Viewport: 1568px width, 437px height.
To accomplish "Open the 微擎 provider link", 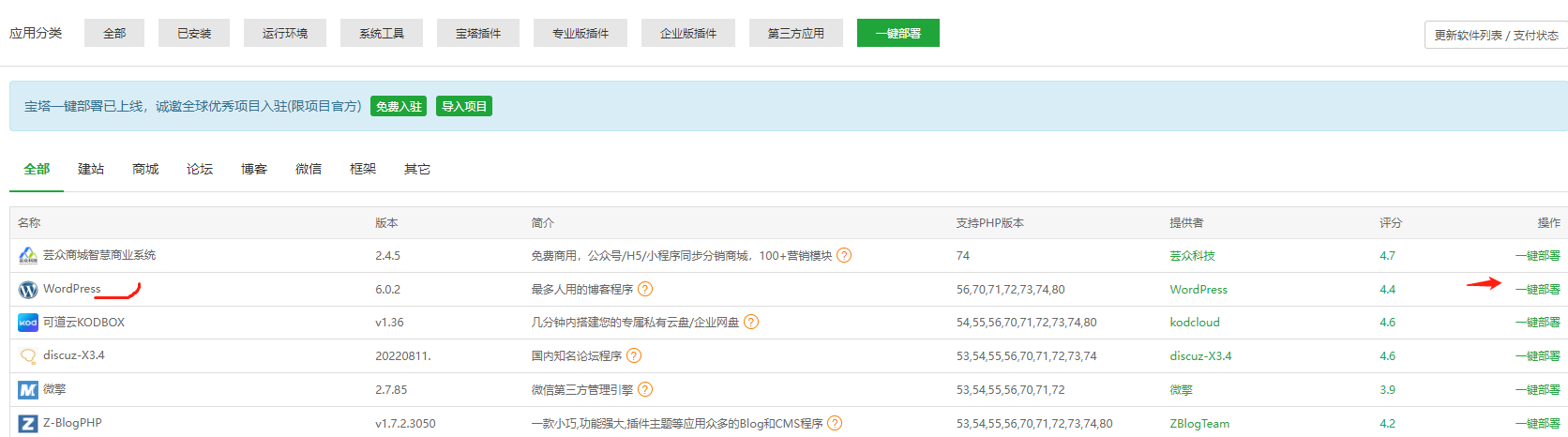I will (x=1181, y=389).
